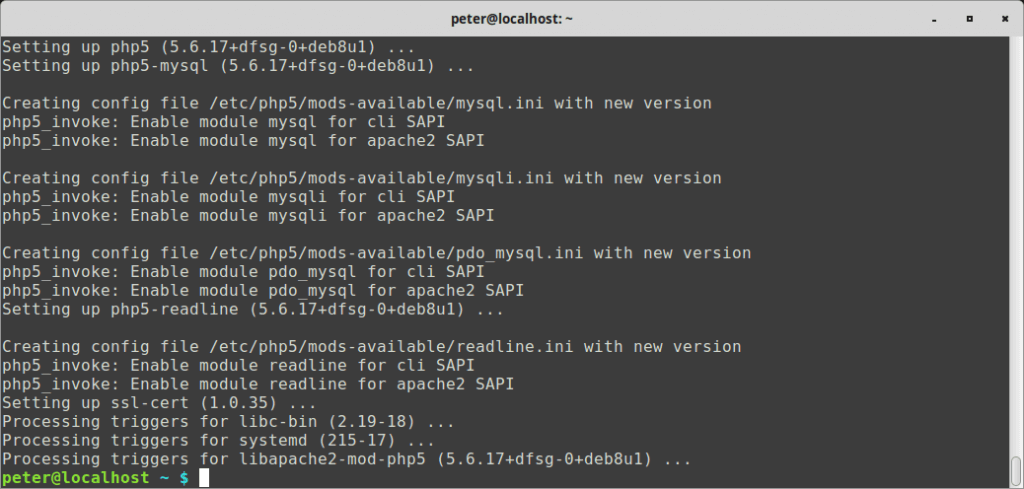
Task: Click the libapache2-mod-php5 package name
Action: [332, 460]
